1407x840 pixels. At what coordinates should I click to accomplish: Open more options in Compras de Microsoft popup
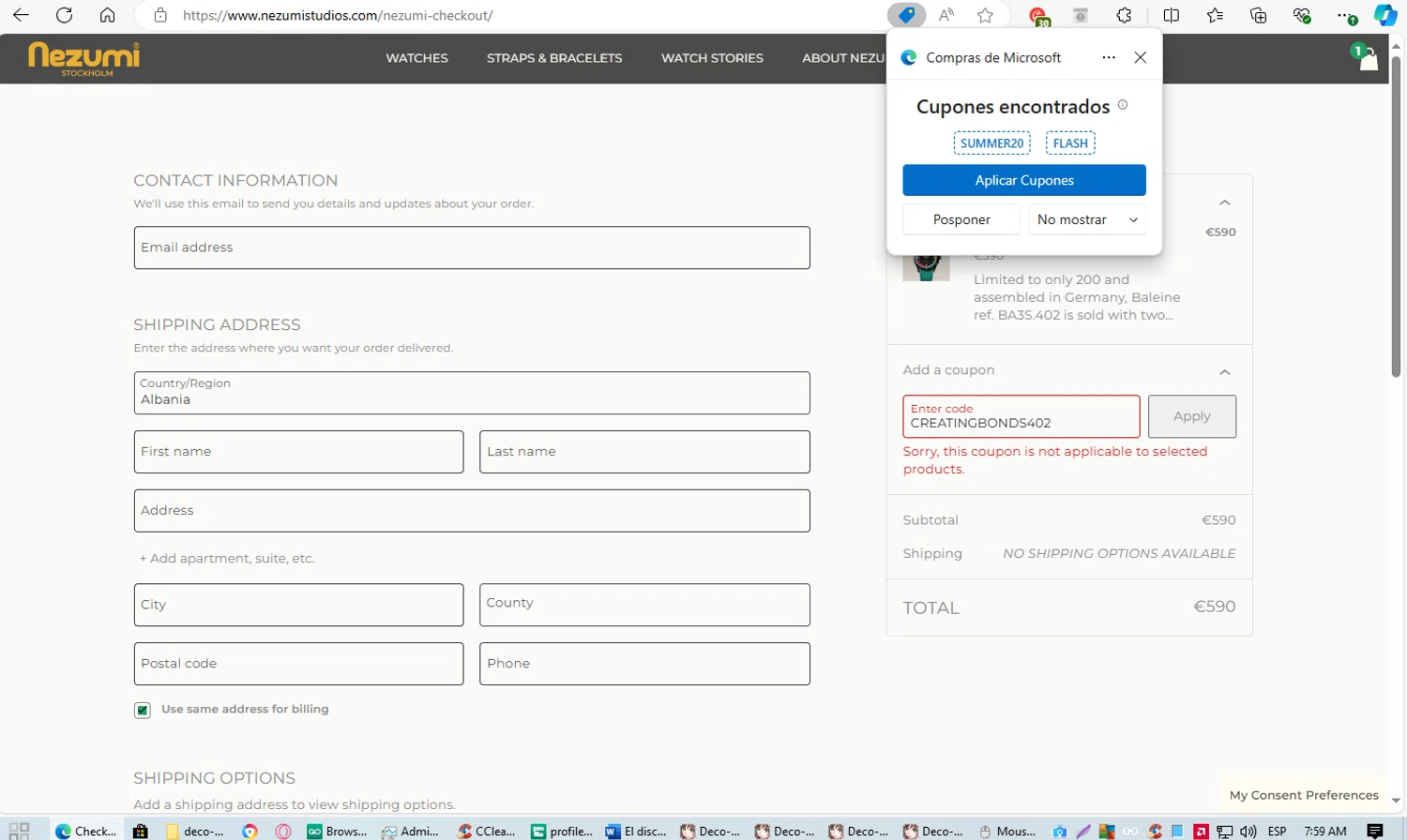1109,57
